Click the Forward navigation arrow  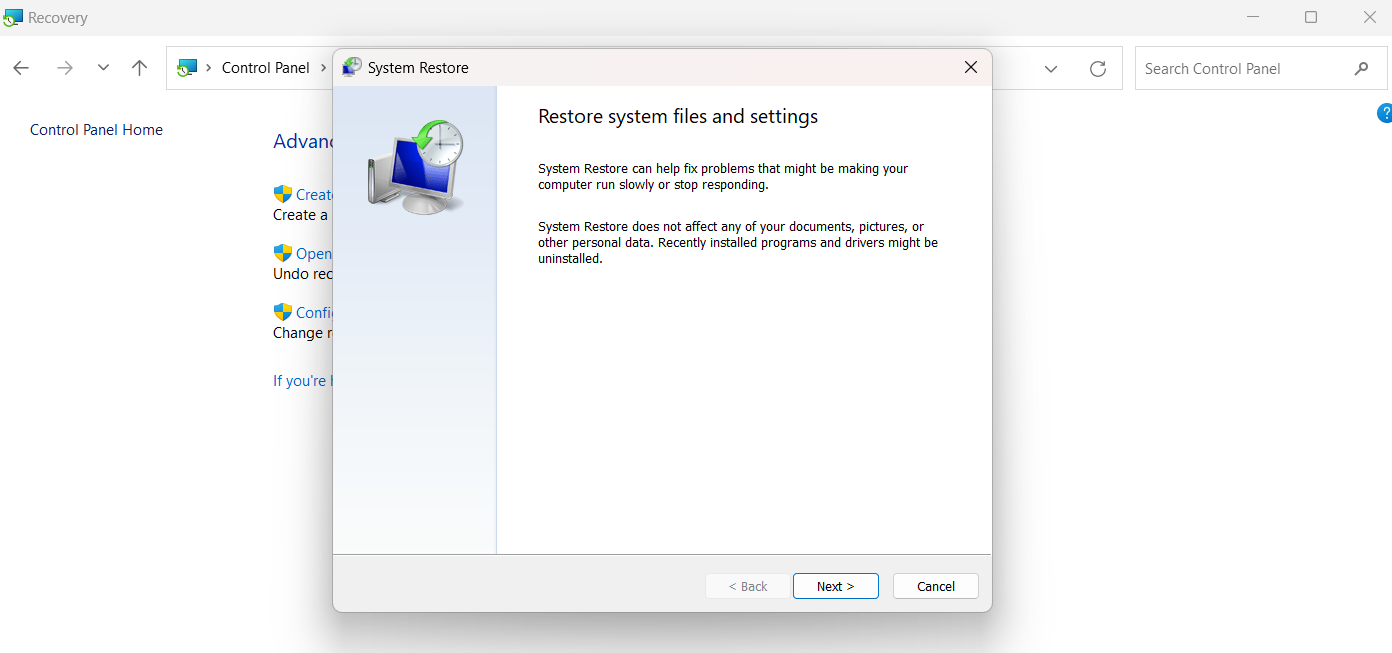tap(65, 68)
